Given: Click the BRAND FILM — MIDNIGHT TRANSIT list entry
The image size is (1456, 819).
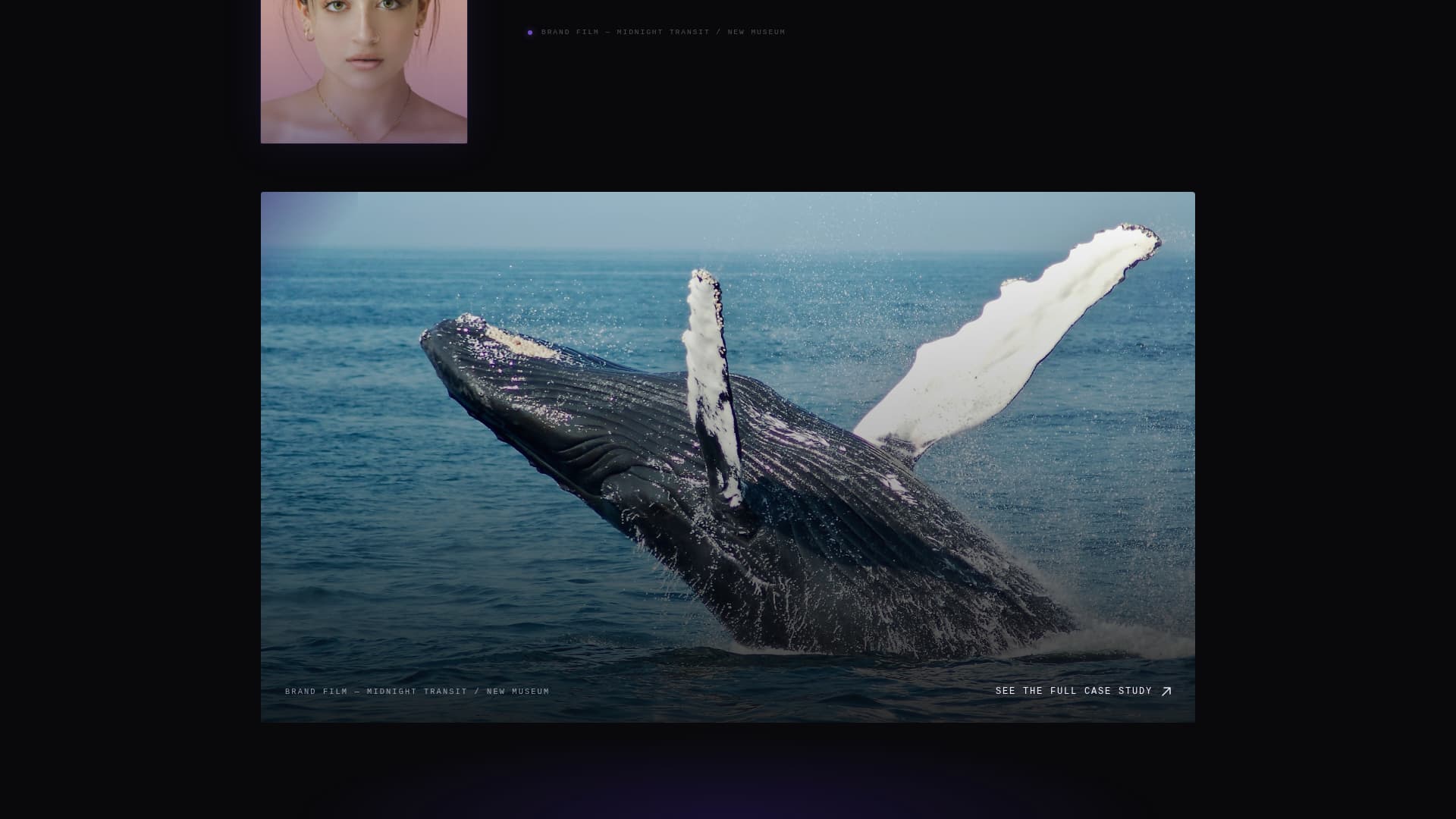Looking at the screenshot, I should pyautogui.click(x=663, y=32).
